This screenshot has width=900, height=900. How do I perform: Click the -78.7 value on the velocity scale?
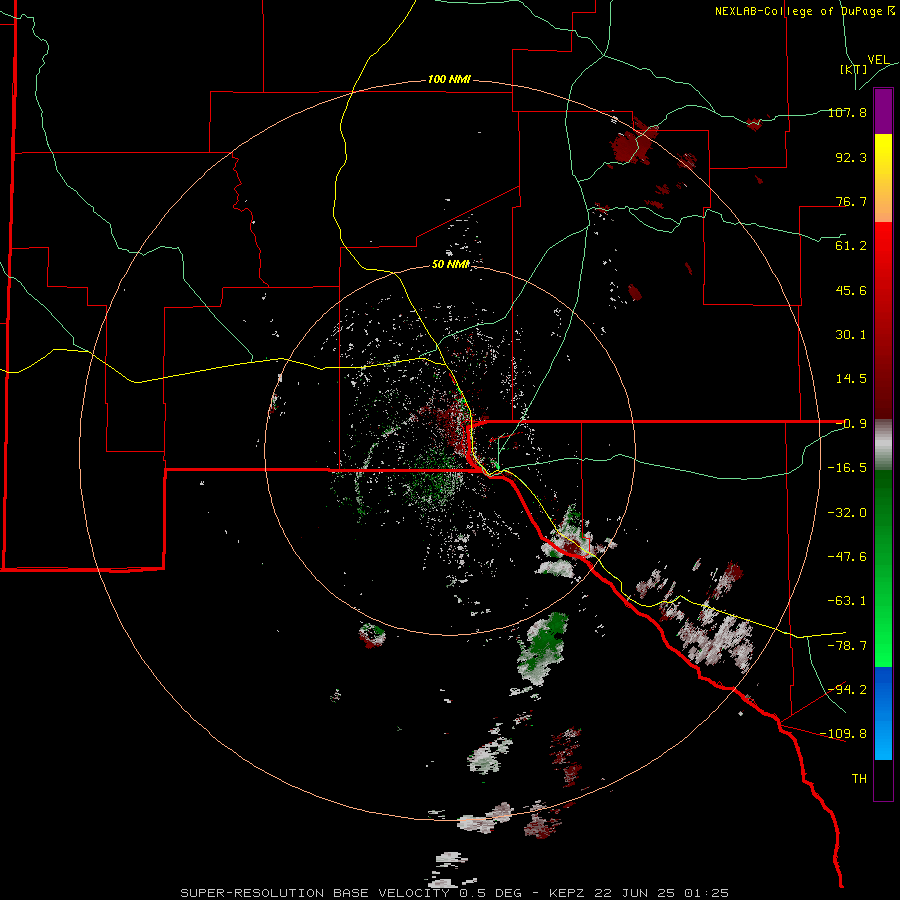(847, 646)
